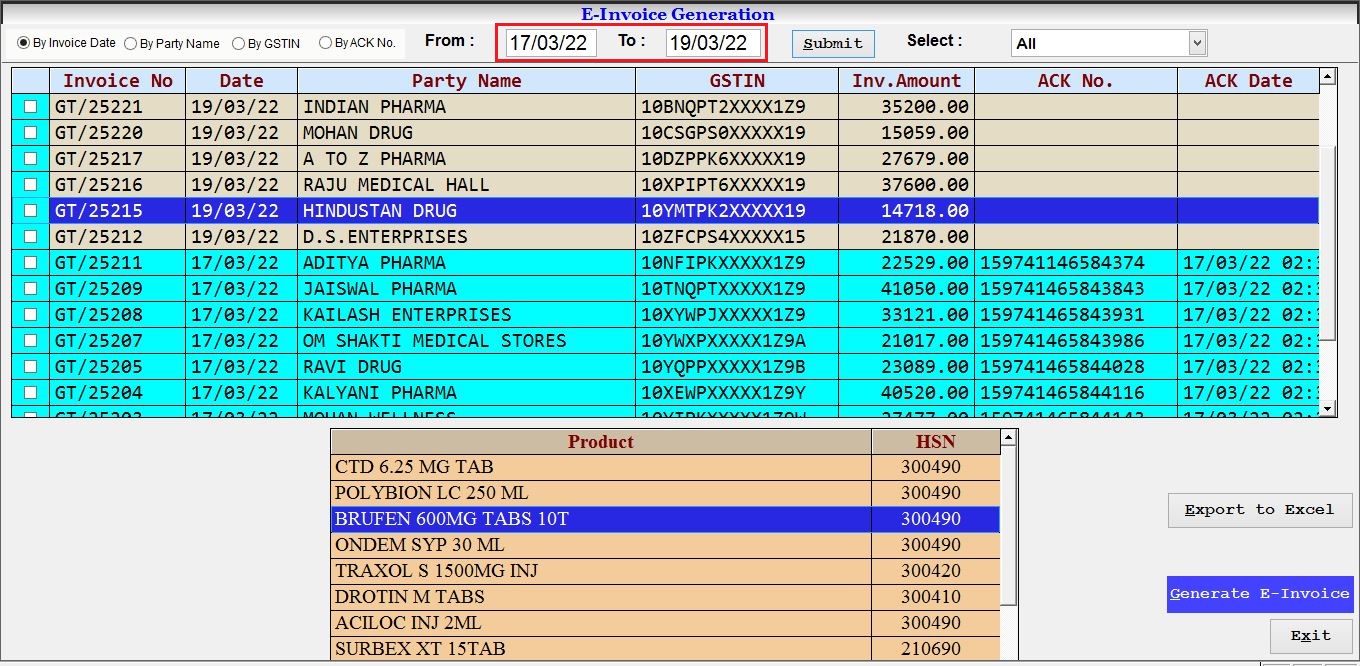Select the A TO Z PHARMA row
1360x666 pixels.
coord(665,158)
